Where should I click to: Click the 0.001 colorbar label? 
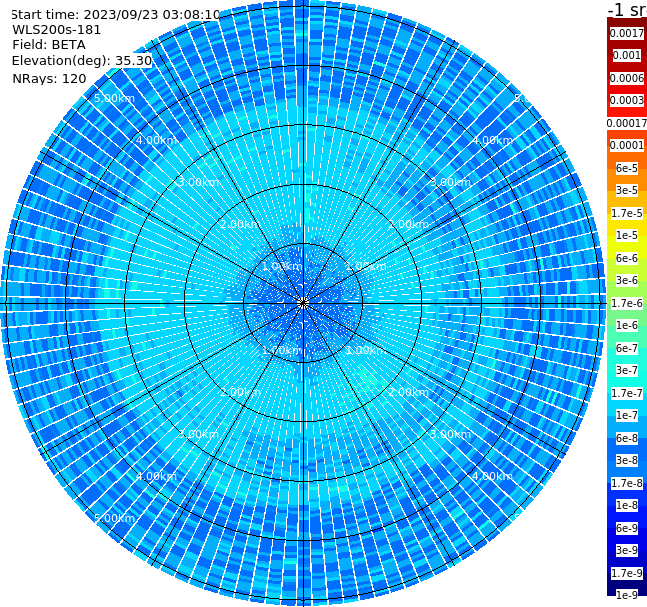[x=627, y=56]
